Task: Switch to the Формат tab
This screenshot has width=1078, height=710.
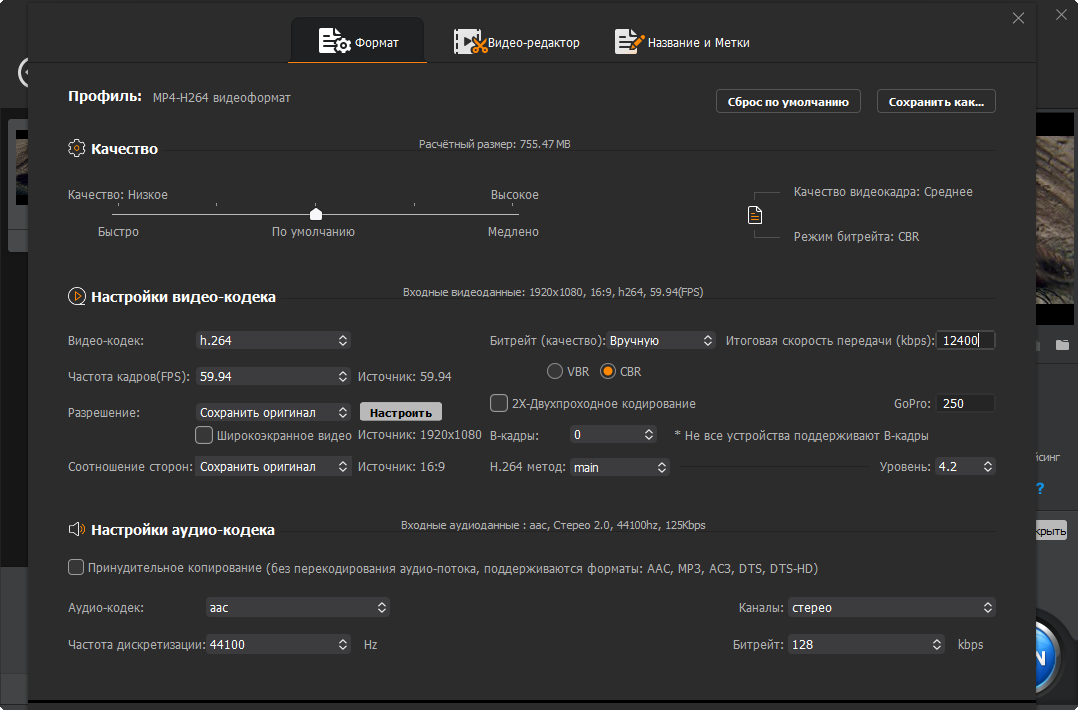Action: [358, 42]
